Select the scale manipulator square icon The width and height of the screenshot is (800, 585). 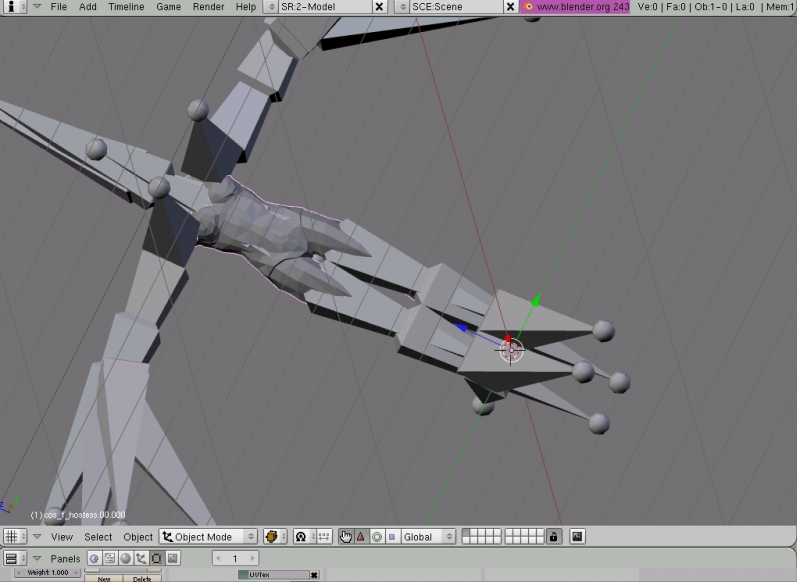click(392, 537)
